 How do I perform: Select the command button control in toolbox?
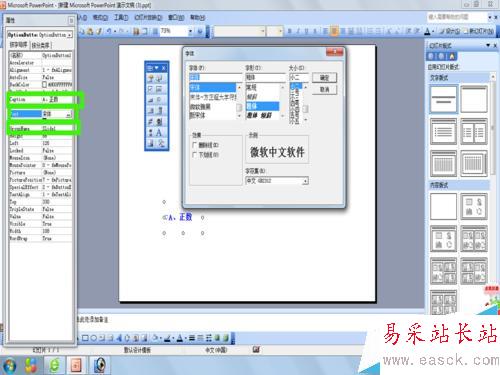click(151, 100)
